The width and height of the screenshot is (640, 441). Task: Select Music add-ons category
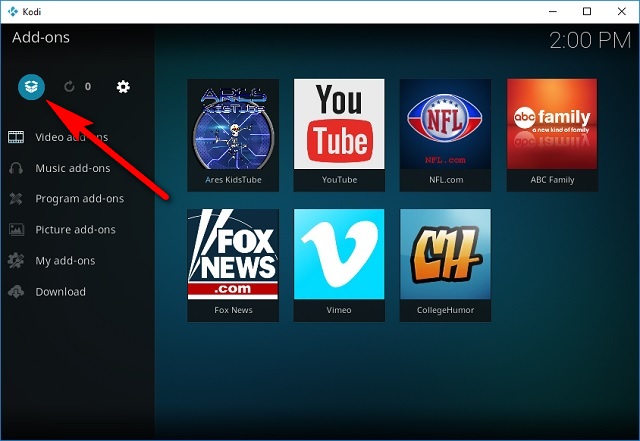(72, 168)
